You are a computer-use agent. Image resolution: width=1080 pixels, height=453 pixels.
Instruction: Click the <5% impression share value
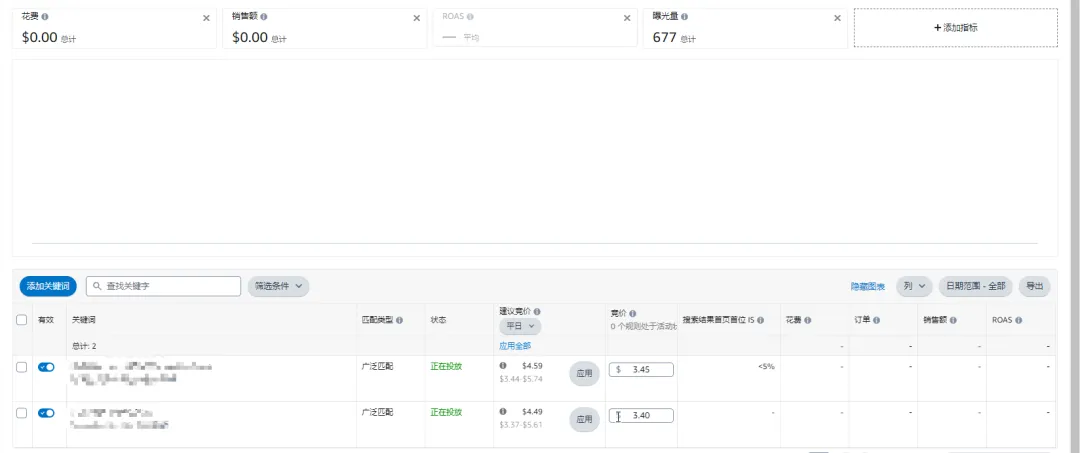point(766,366)
